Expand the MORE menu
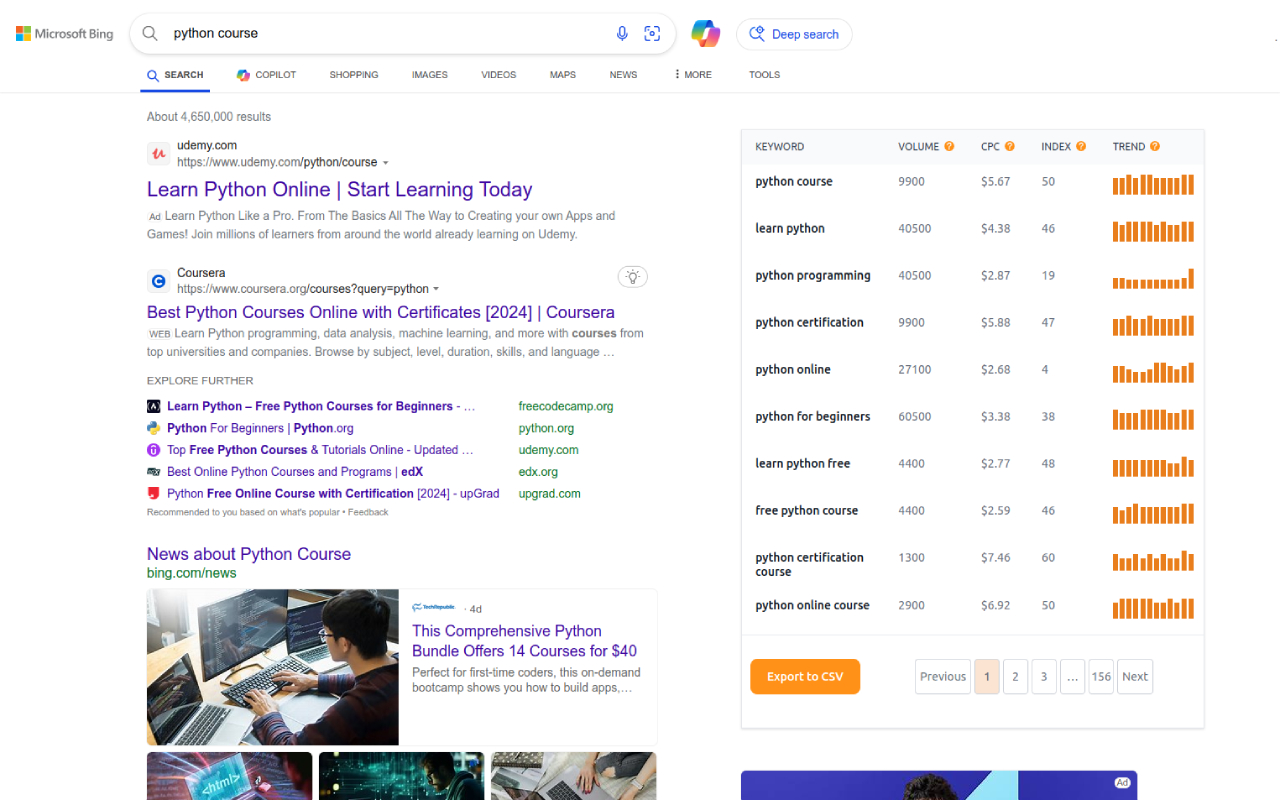This screenshot has height=800, width=1280. pyautogui.click(x=693, y=75)
